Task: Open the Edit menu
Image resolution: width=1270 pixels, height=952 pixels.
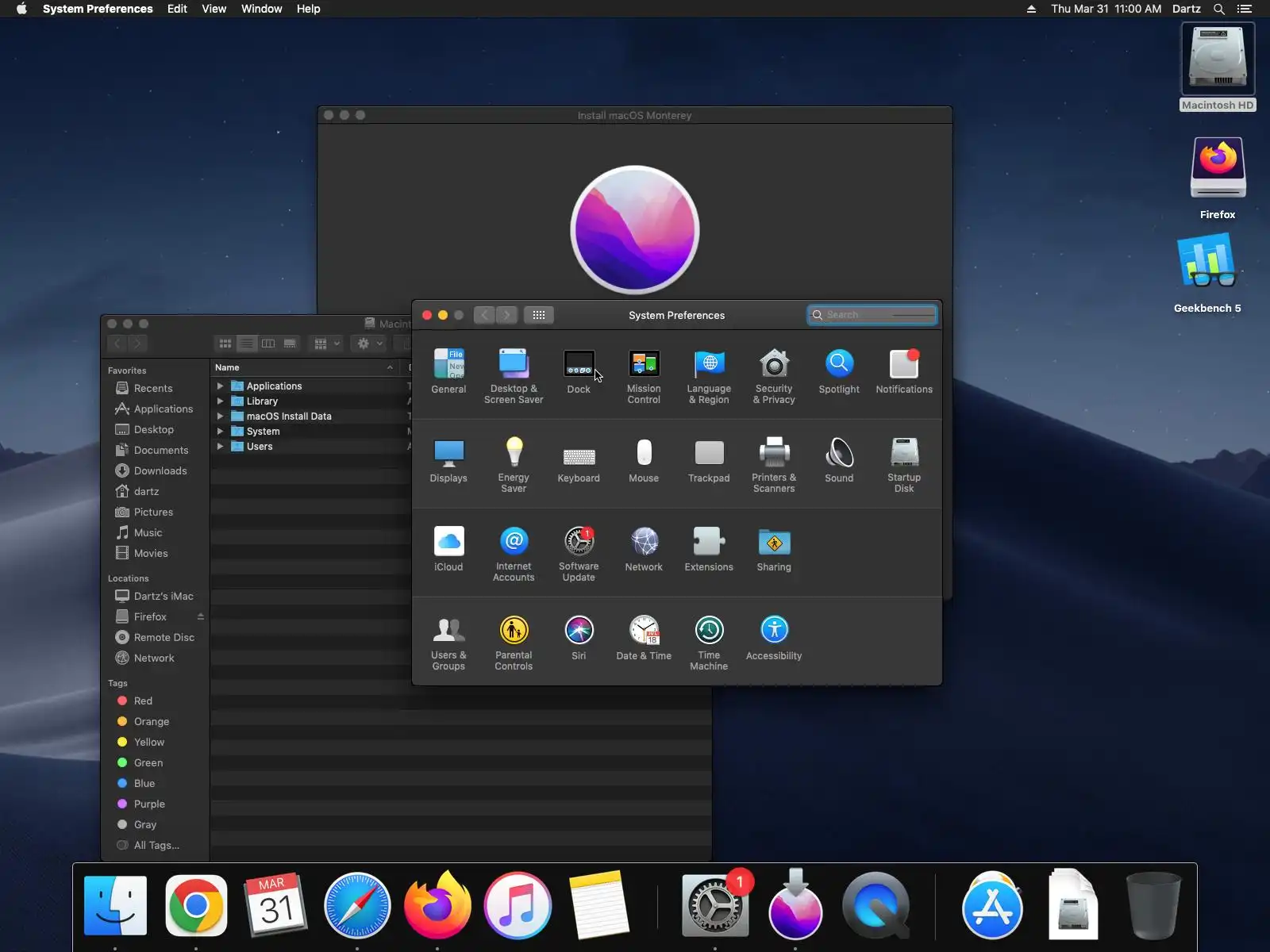Action: coord(177,9)
